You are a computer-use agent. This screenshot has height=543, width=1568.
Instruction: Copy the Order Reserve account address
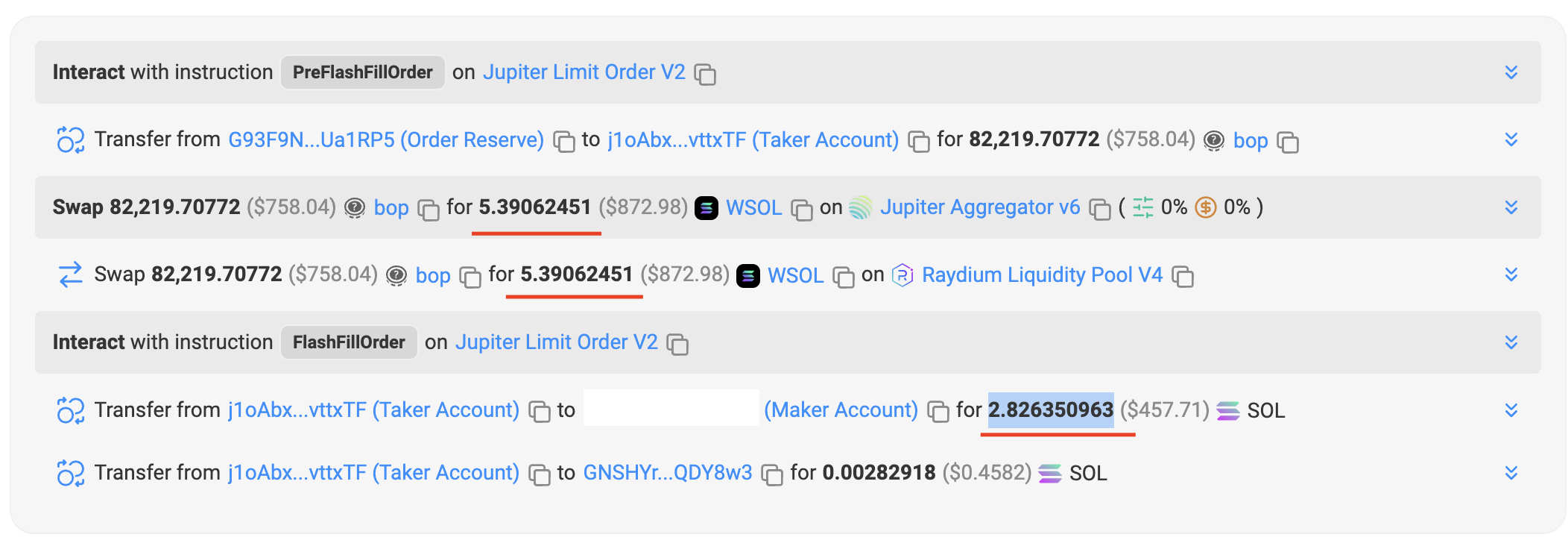click(564, 142)
